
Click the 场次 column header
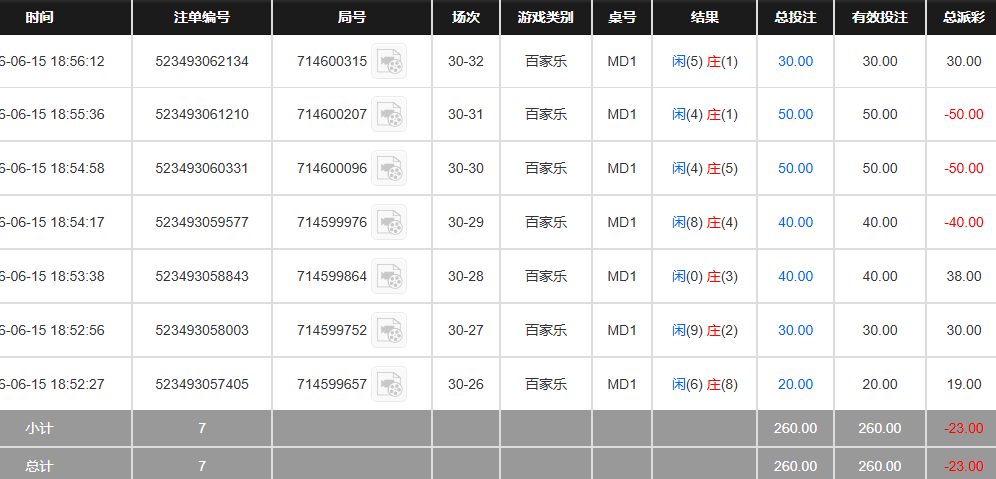click(466, 17)
